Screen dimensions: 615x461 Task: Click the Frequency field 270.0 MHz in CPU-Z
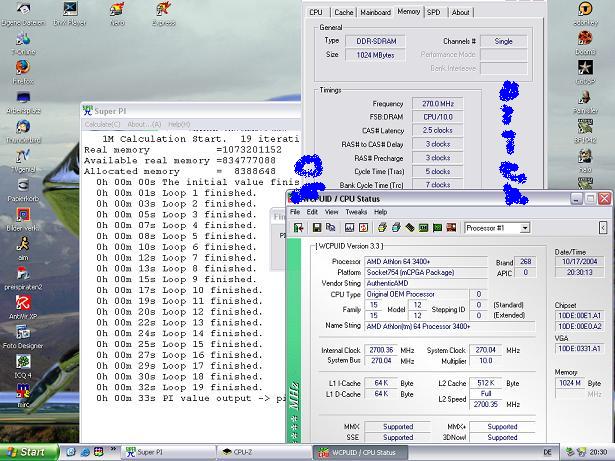(x=438, y=104)
